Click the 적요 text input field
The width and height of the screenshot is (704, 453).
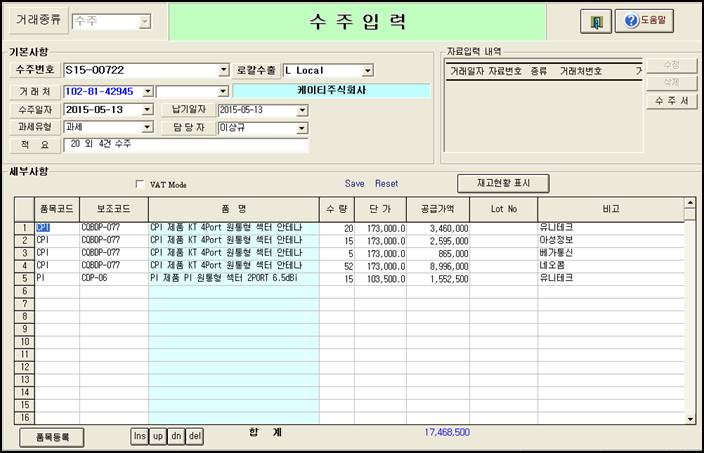point(186,145)
